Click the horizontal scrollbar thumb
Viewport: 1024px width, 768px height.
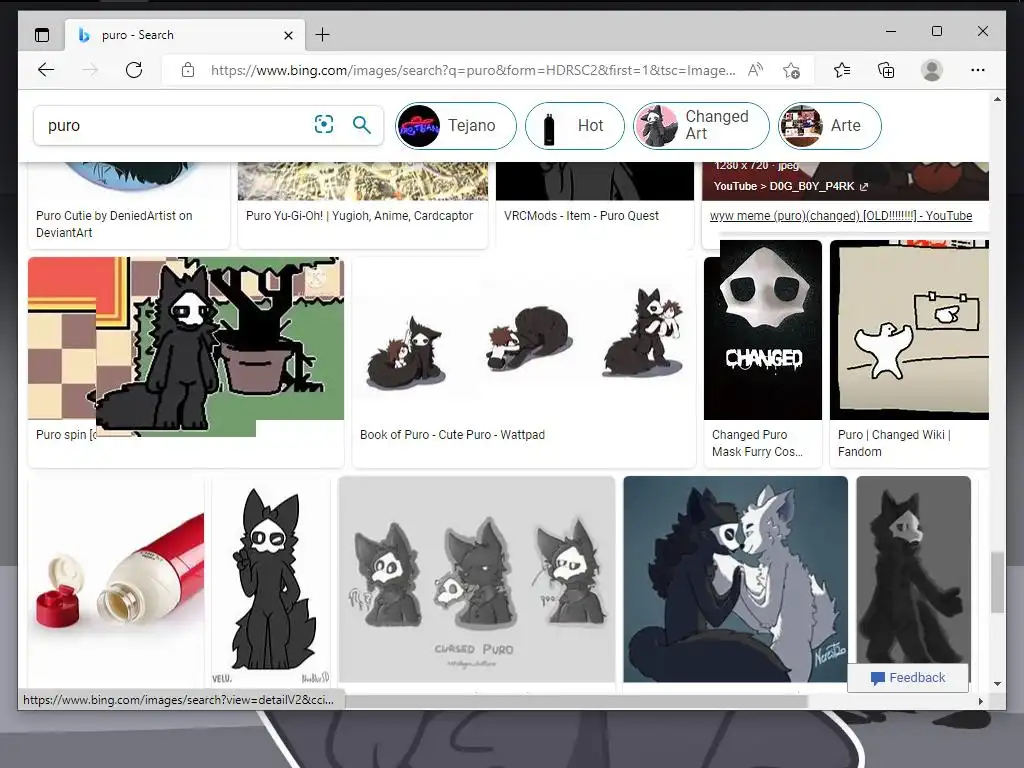(x=576, y=701)
